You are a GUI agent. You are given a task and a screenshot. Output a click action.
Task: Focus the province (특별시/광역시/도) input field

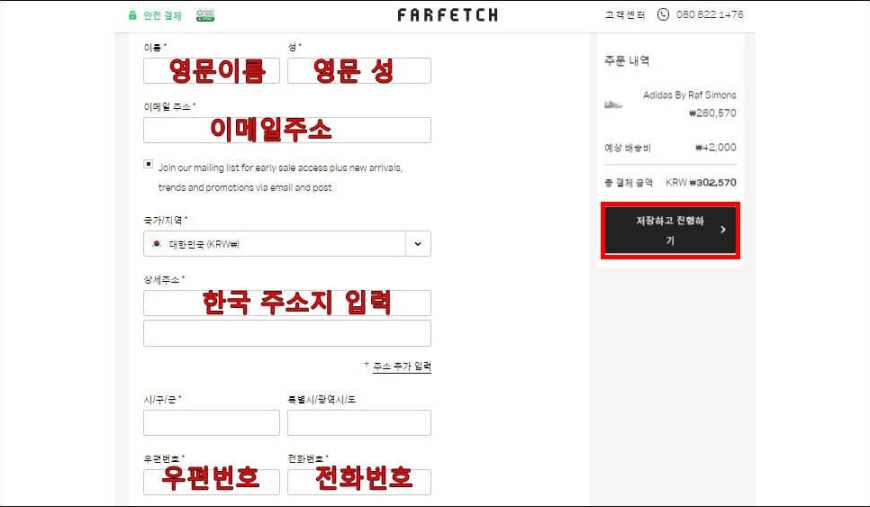point(359,423)
